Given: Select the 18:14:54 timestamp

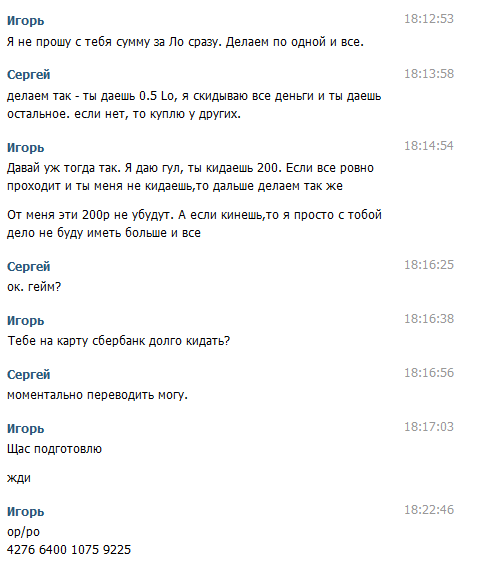Looking at the screenshot, I should click(x=429, y=146).
